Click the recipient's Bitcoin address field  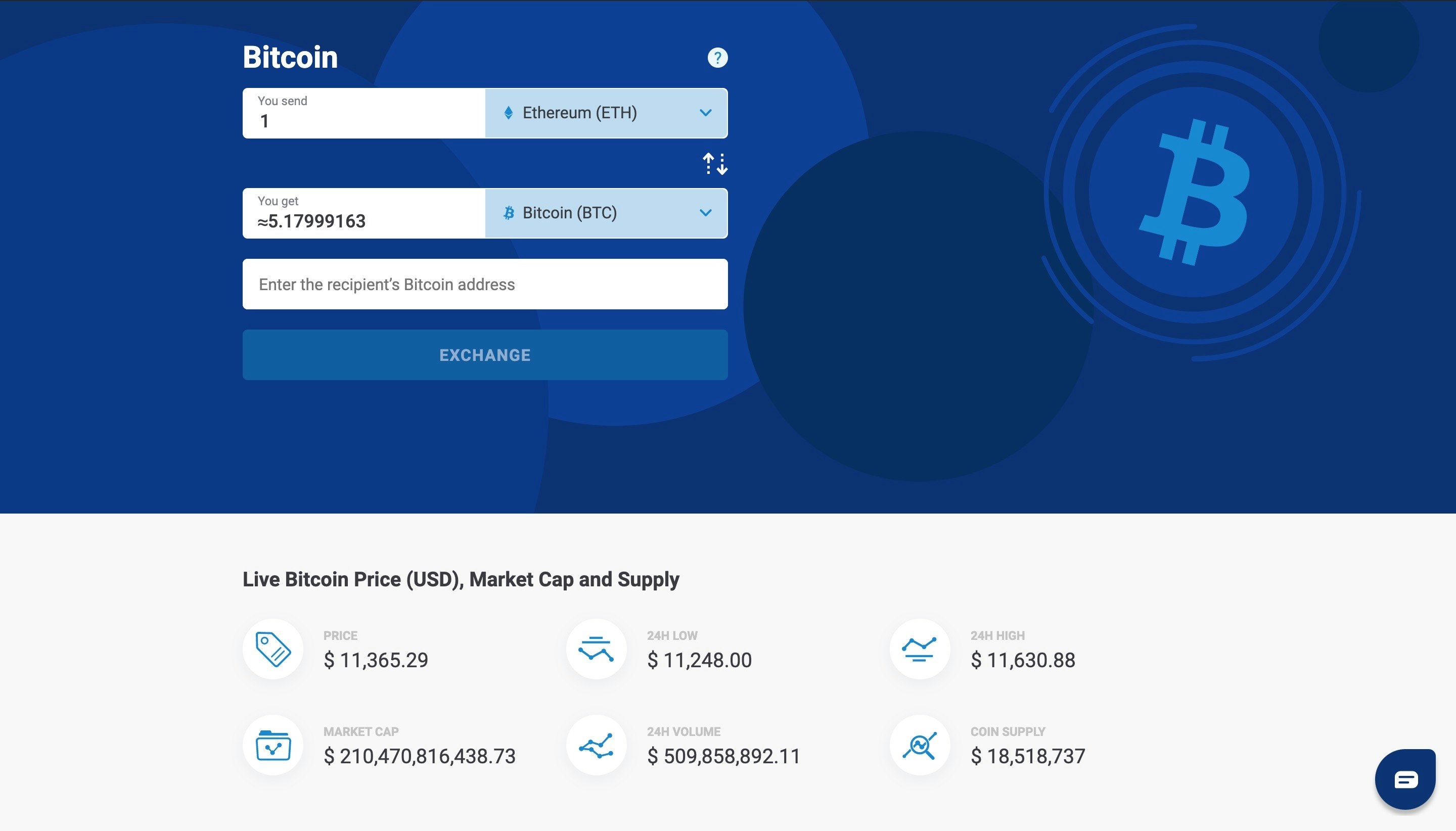click(484, 284)
